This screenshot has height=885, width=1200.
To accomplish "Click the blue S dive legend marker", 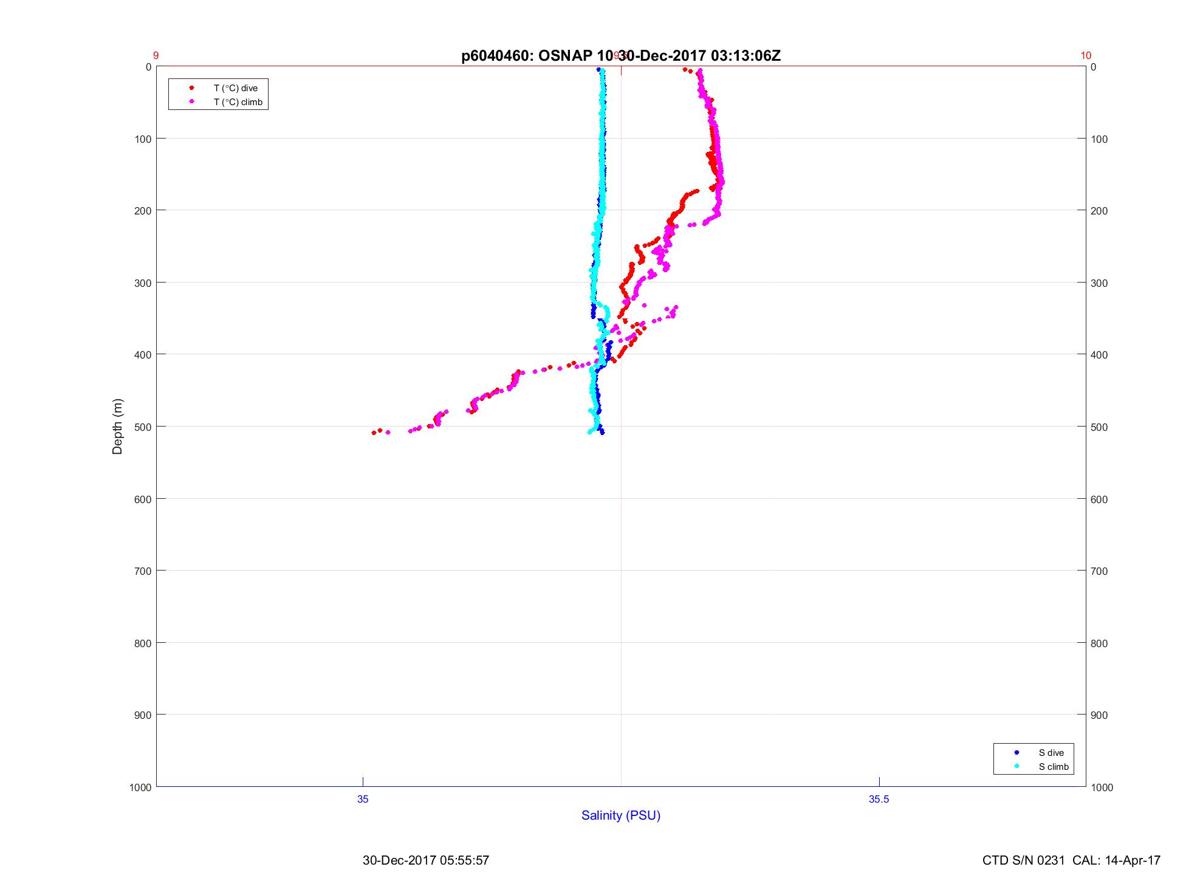I will [x=1016, y=752].
